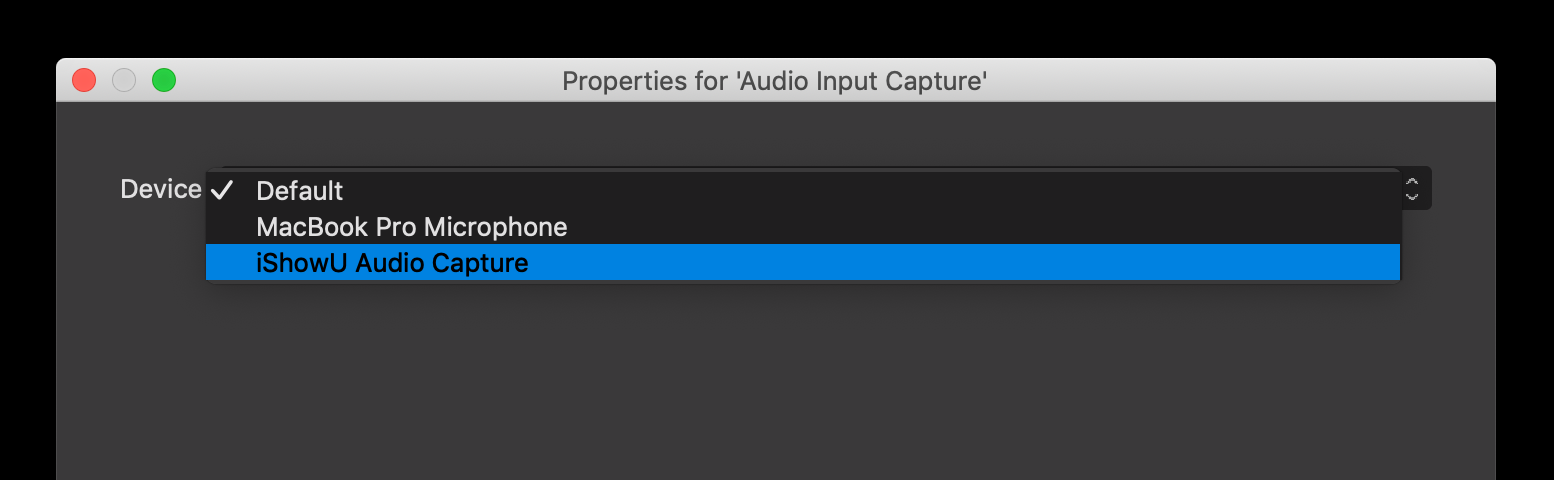Click the checkmark beside Default
Viewport: 1554px width, 480px height.
(x=224, y=190)
